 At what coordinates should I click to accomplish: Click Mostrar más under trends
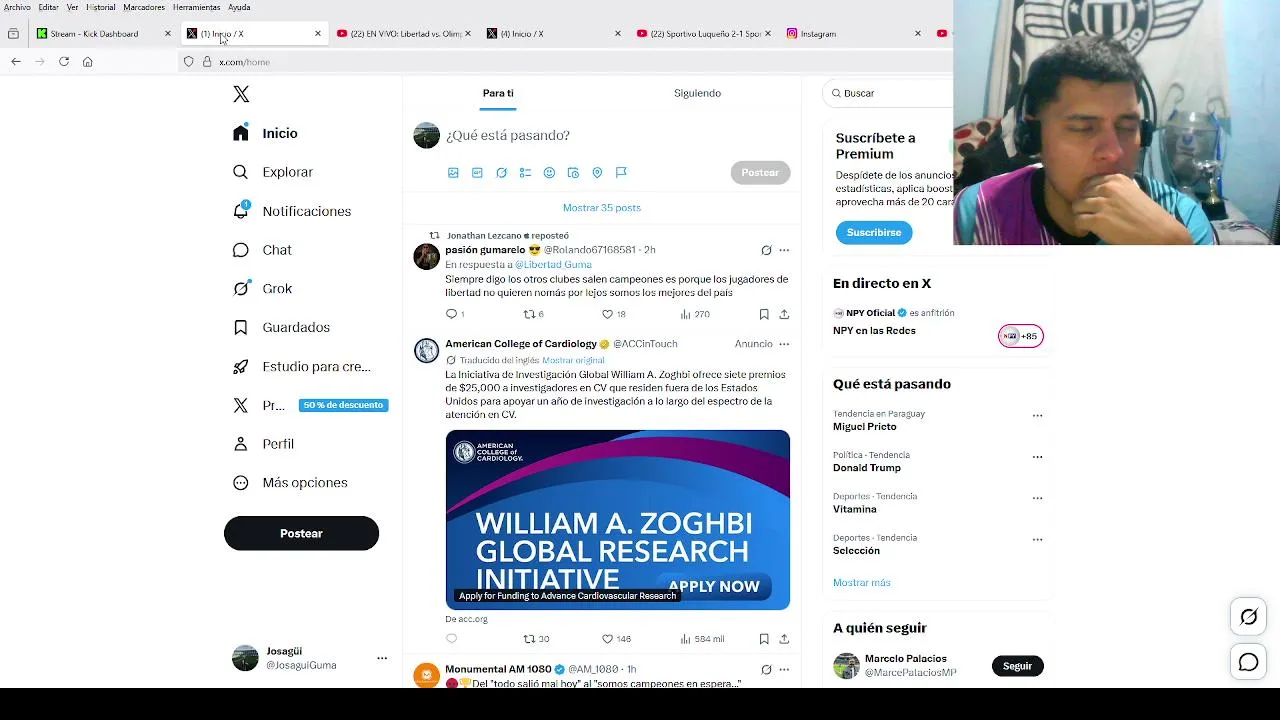coord(861,583)
